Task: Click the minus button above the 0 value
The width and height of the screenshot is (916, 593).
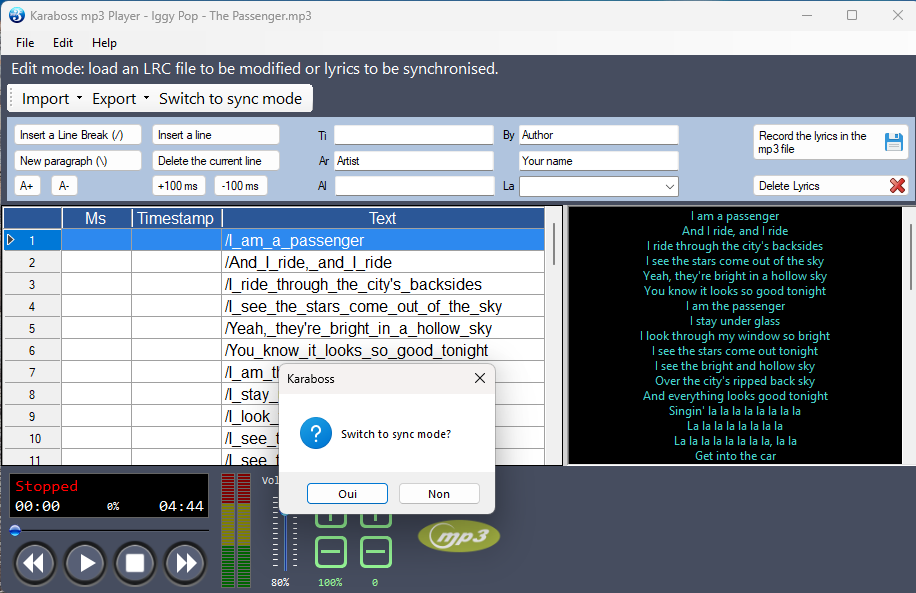Action: 376,551
